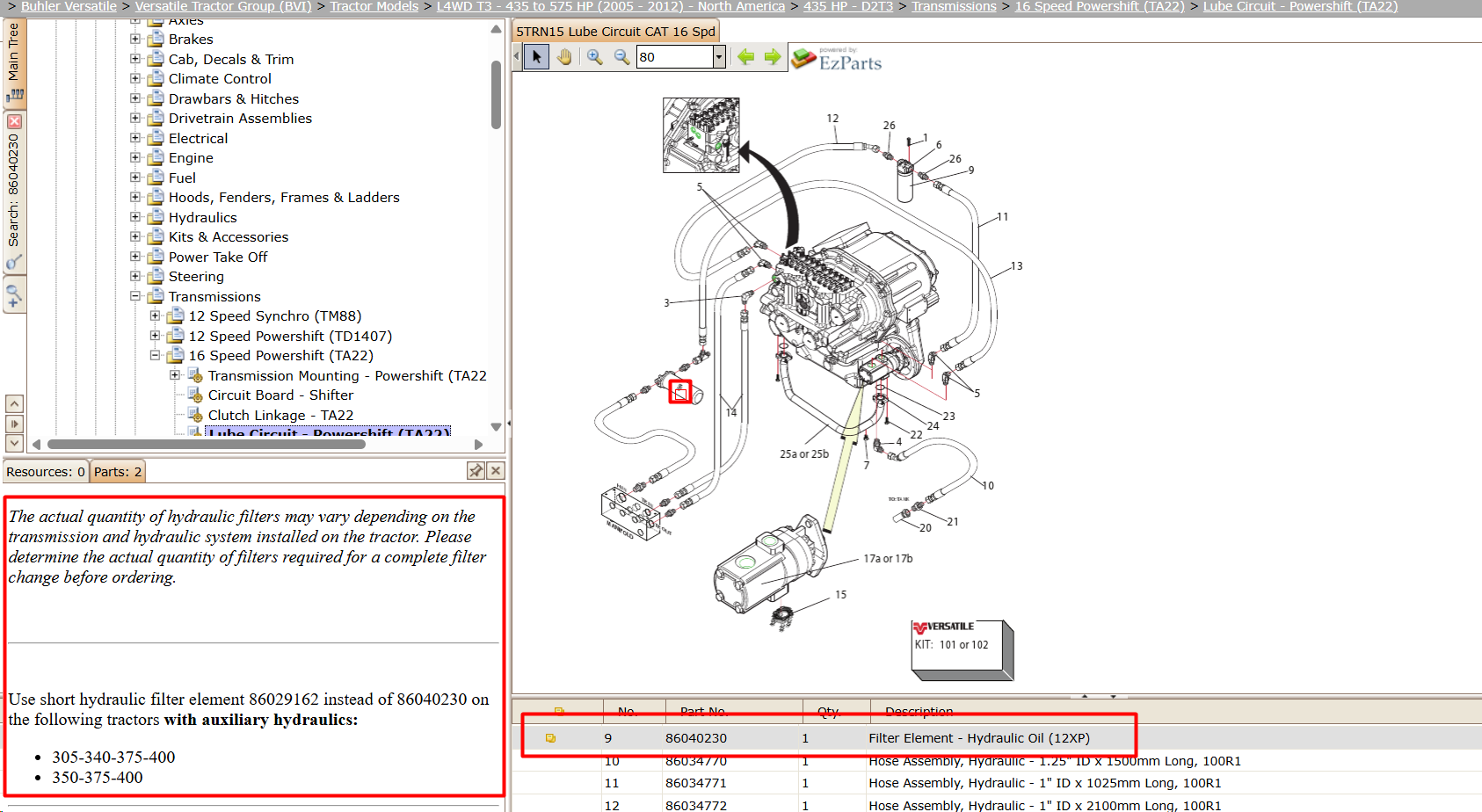This screenshot has height=812, width=1482.
Task: Open 16 Speed Powershift (TA22) breadcrumb
Action: pos(1100,6)
